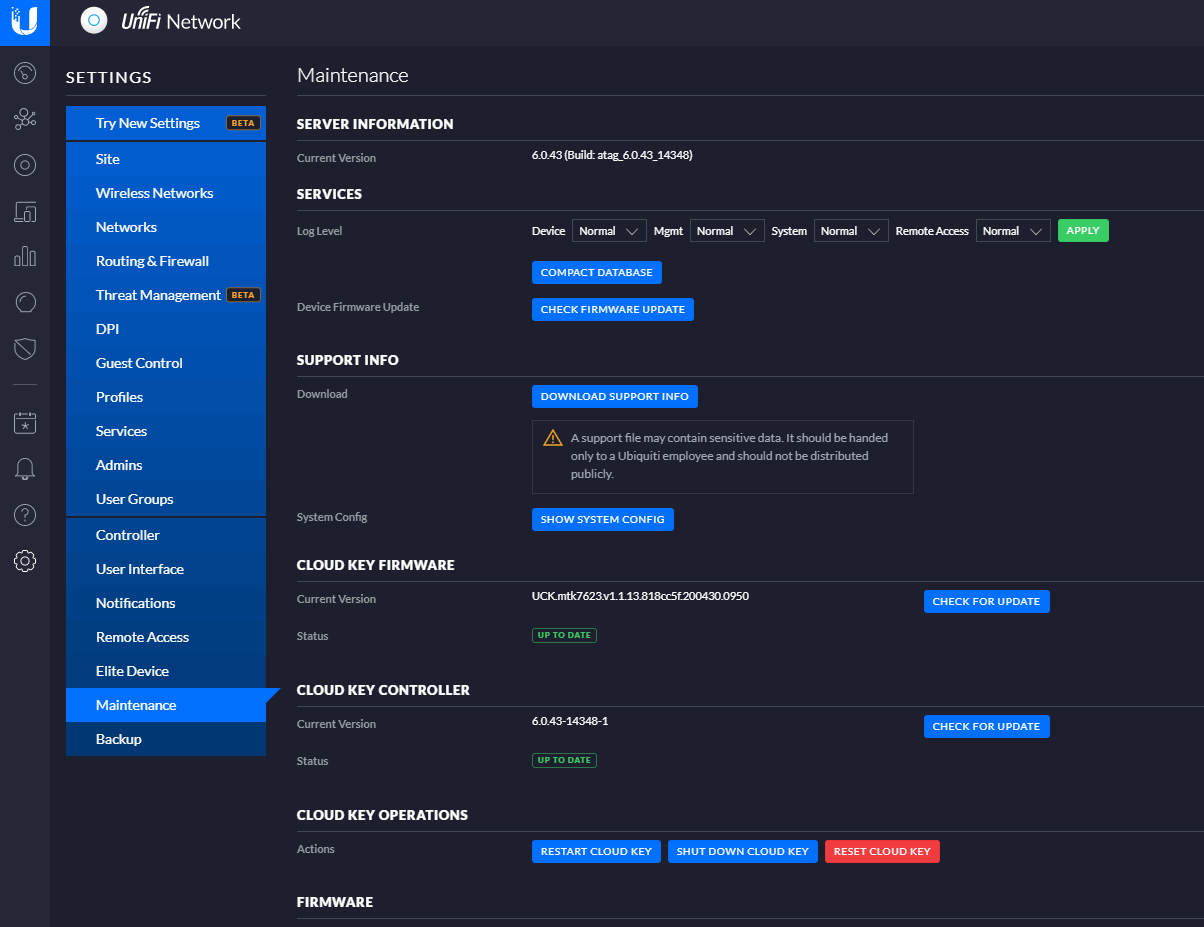Viewport: 1204px width, 927px height.
Task: Click the BETA badge beside Try New Settings
Action: click(244, 123)
